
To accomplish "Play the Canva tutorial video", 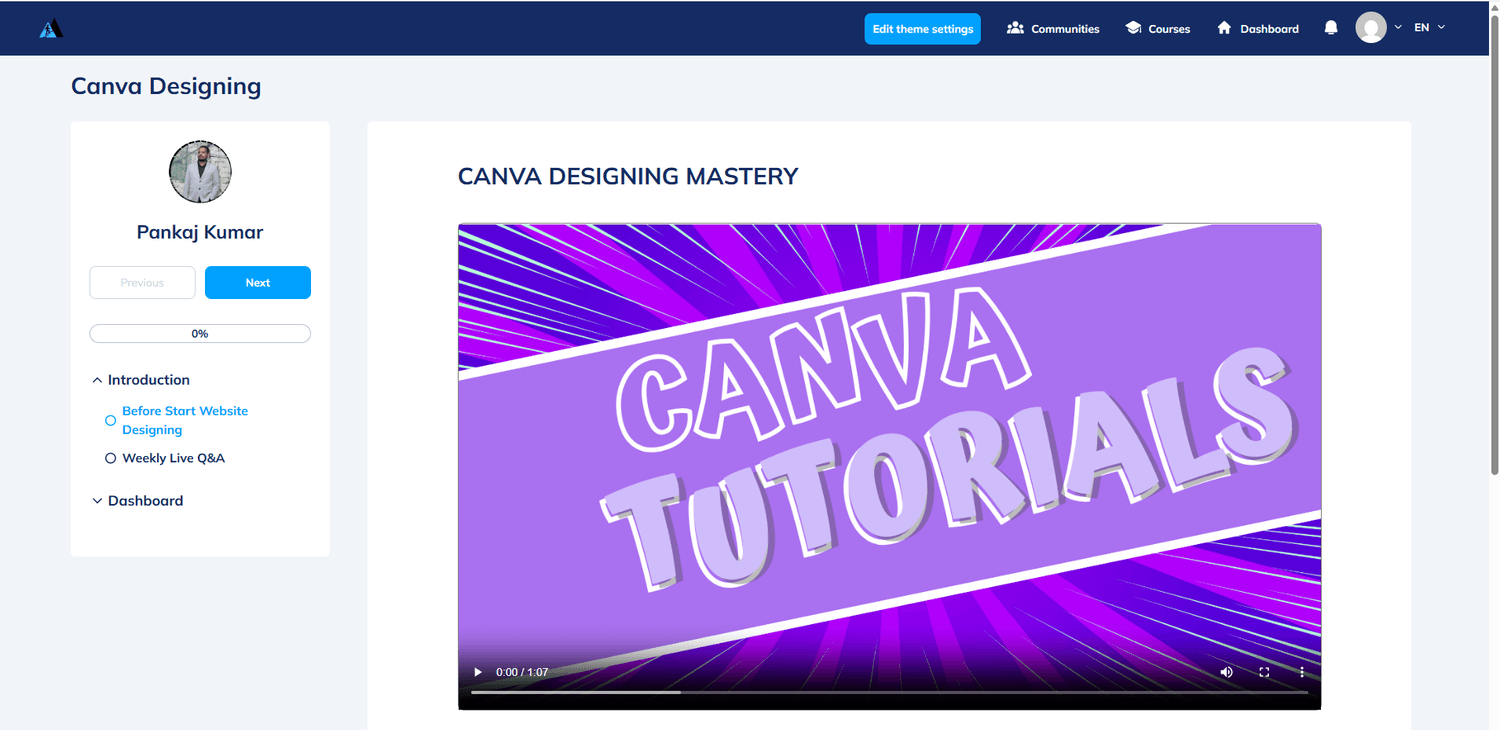I will click(x=478, y=672).
